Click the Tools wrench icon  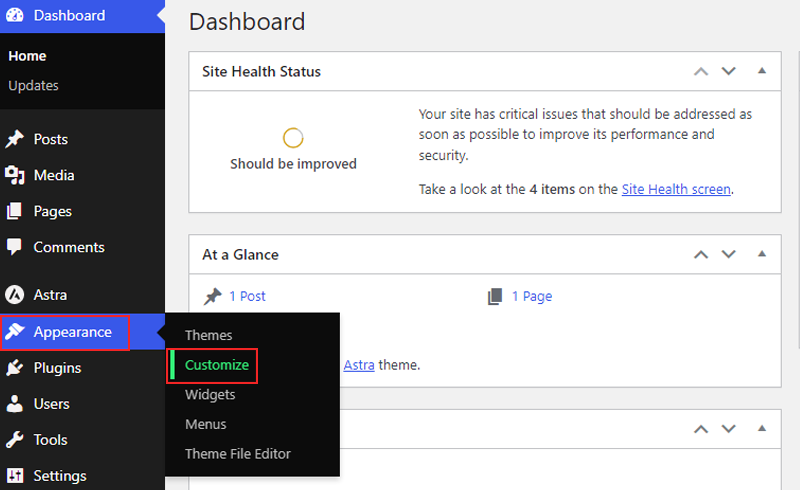[15, 440]
